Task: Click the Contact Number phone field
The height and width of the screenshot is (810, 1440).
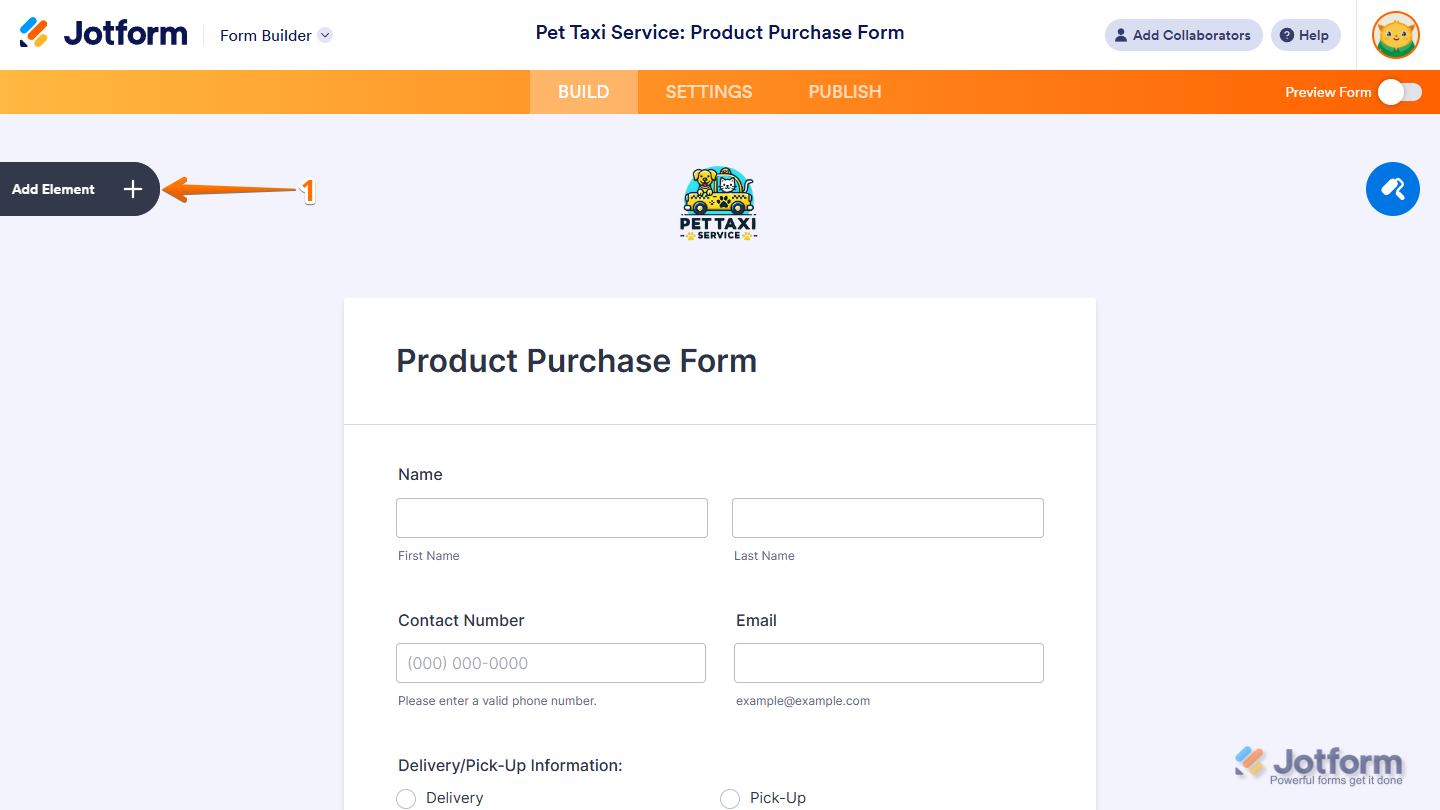Action: (x=550, y=663)
